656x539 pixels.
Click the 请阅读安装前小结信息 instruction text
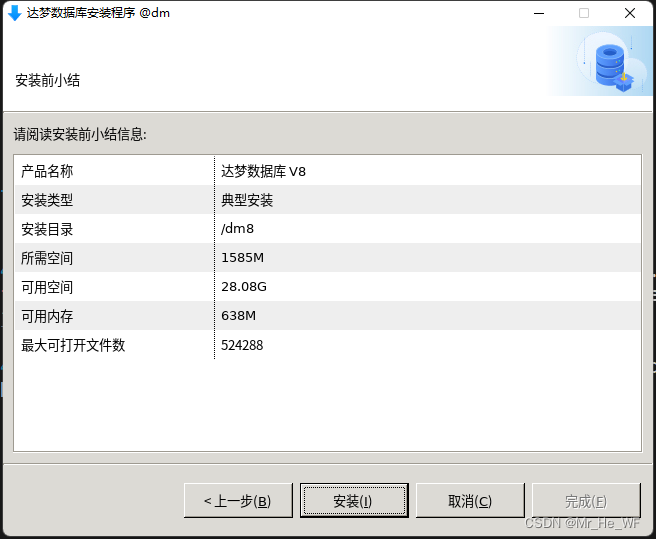(x=80, y=135)
